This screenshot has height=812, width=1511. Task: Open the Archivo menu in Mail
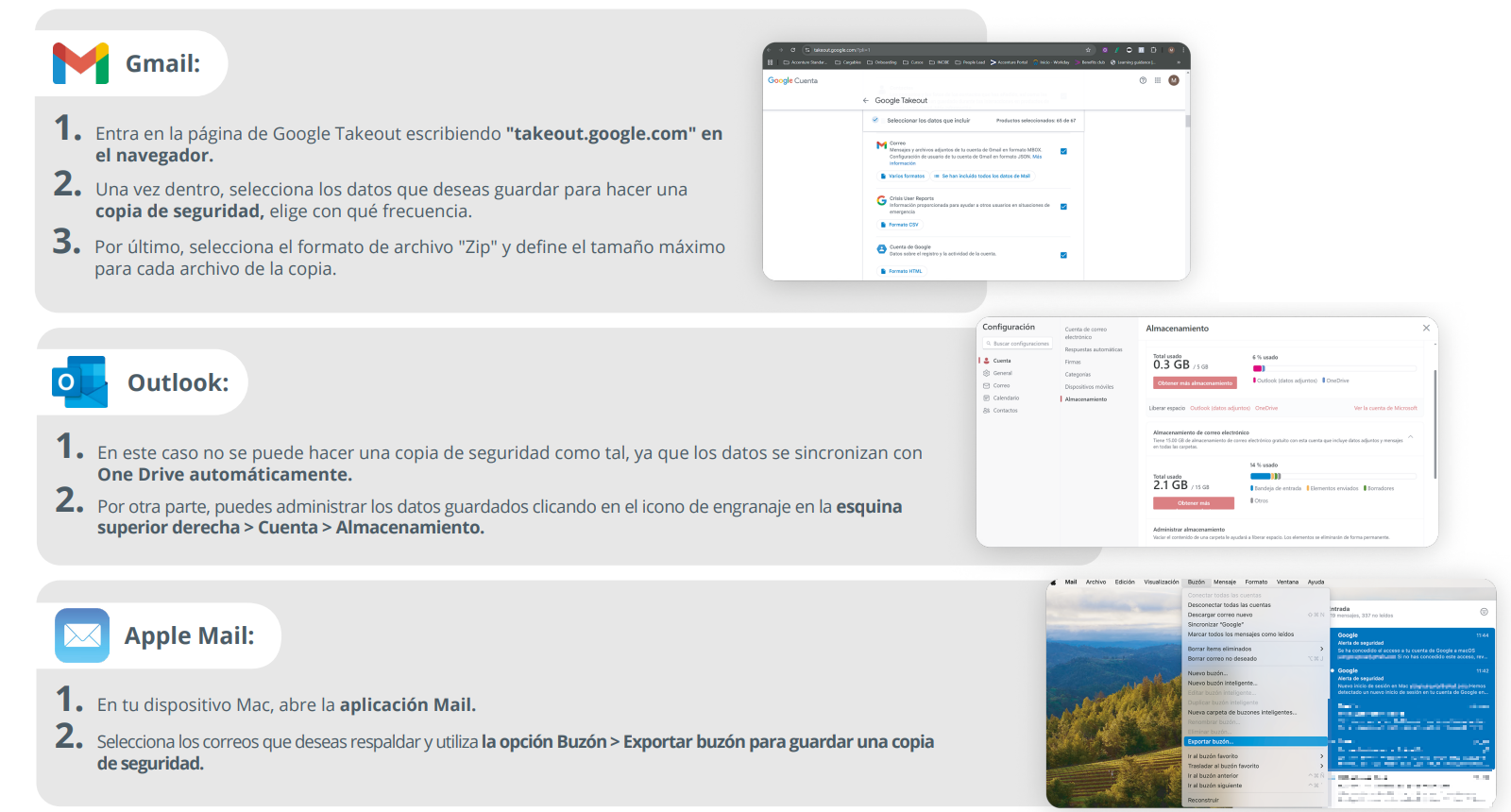pyautogui.click(x=1095, y=582)
